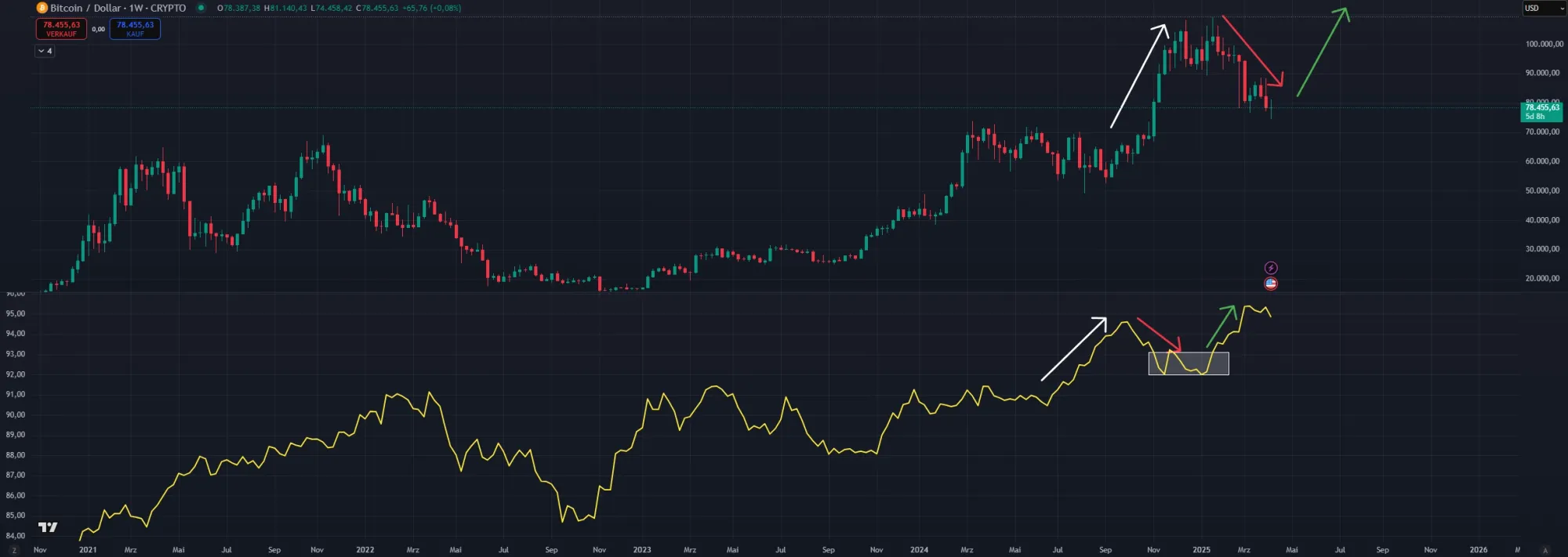
Task: Click the 2022 label on time axis
Action: point(365,550)
